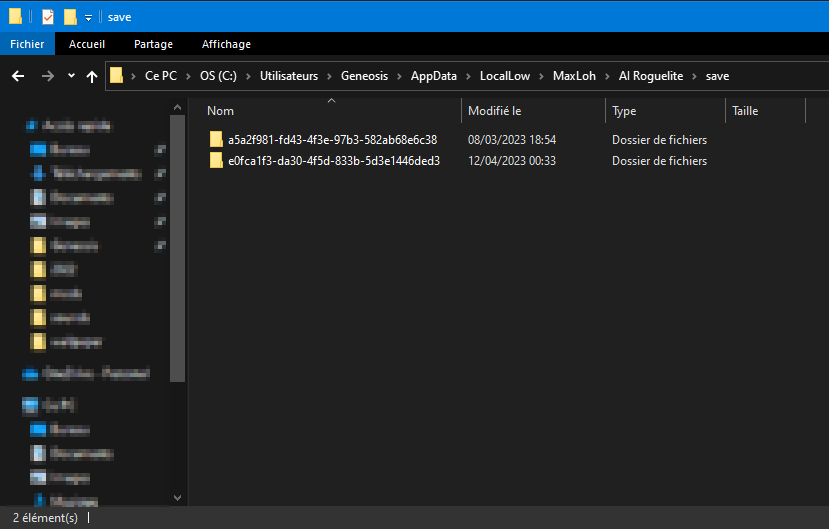The width and height of the screenshot is (829, 529).
Task: Click the Forward navigation arrow
Action: pos(47,76)
